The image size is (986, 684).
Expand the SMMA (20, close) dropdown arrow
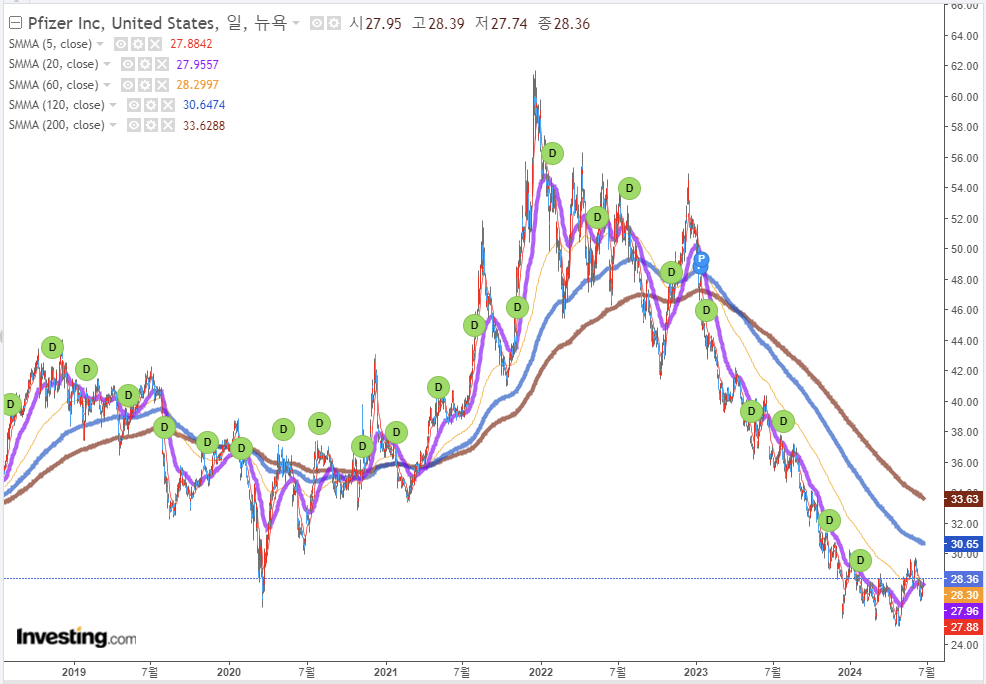pyautogui.click(x=107, y=64)
